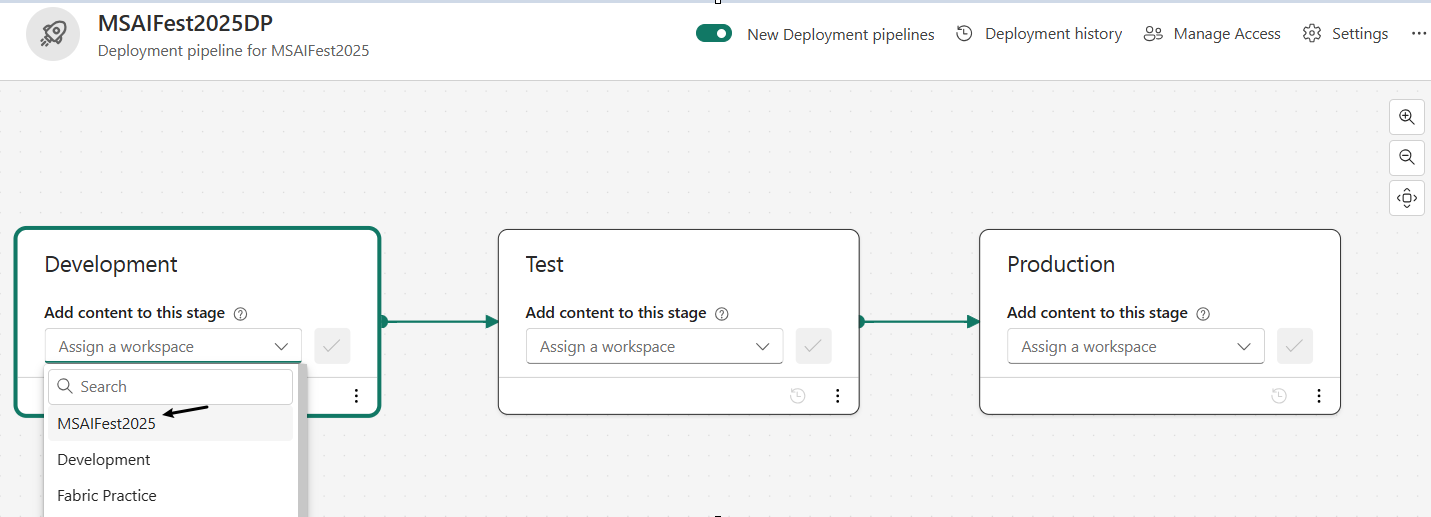
Task: Select Fabric Practice workspace from list
Action: point(171,496)
